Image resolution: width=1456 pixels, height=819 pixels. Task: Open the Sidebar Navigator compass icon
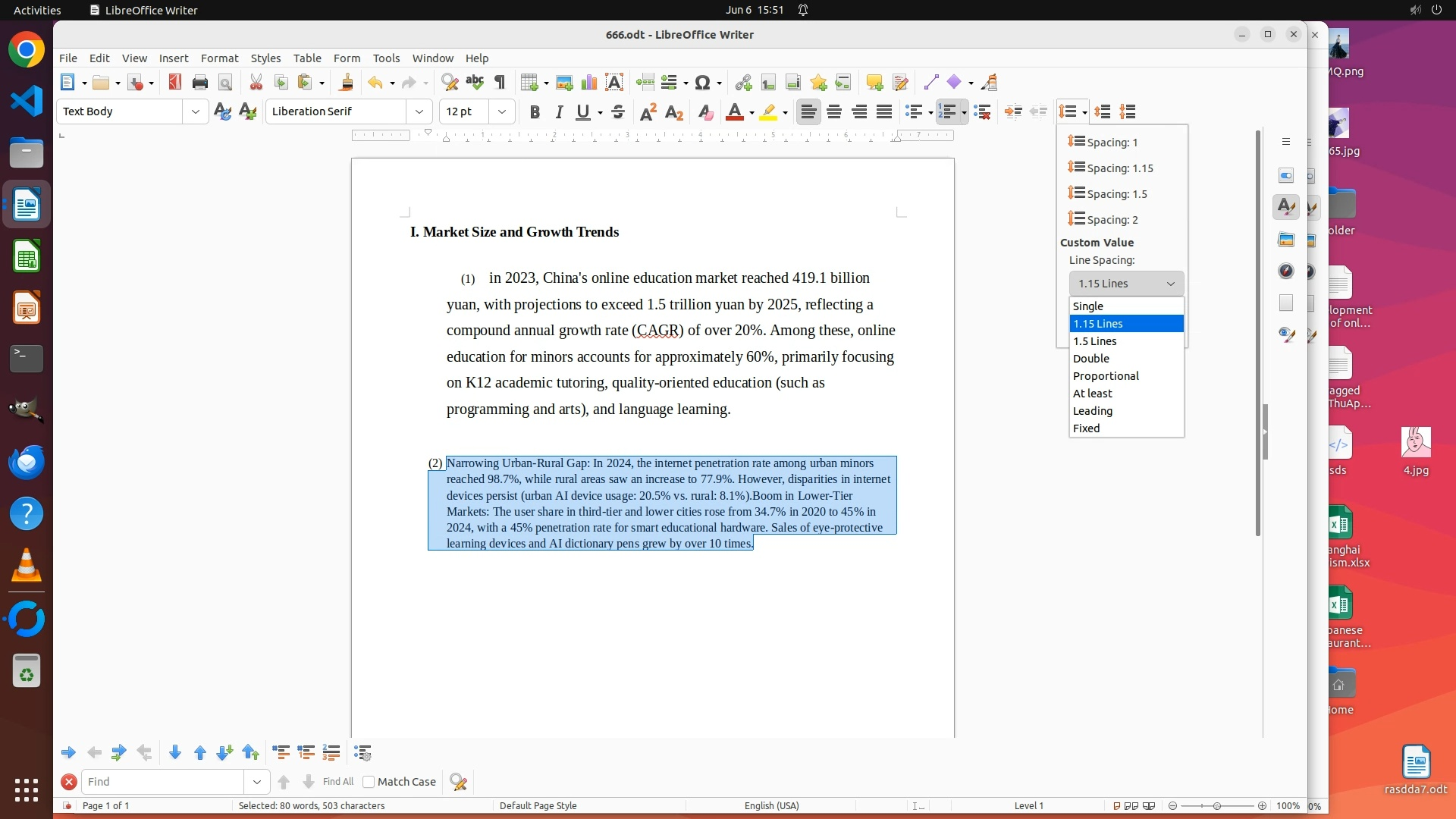[x=1285, y=271]
